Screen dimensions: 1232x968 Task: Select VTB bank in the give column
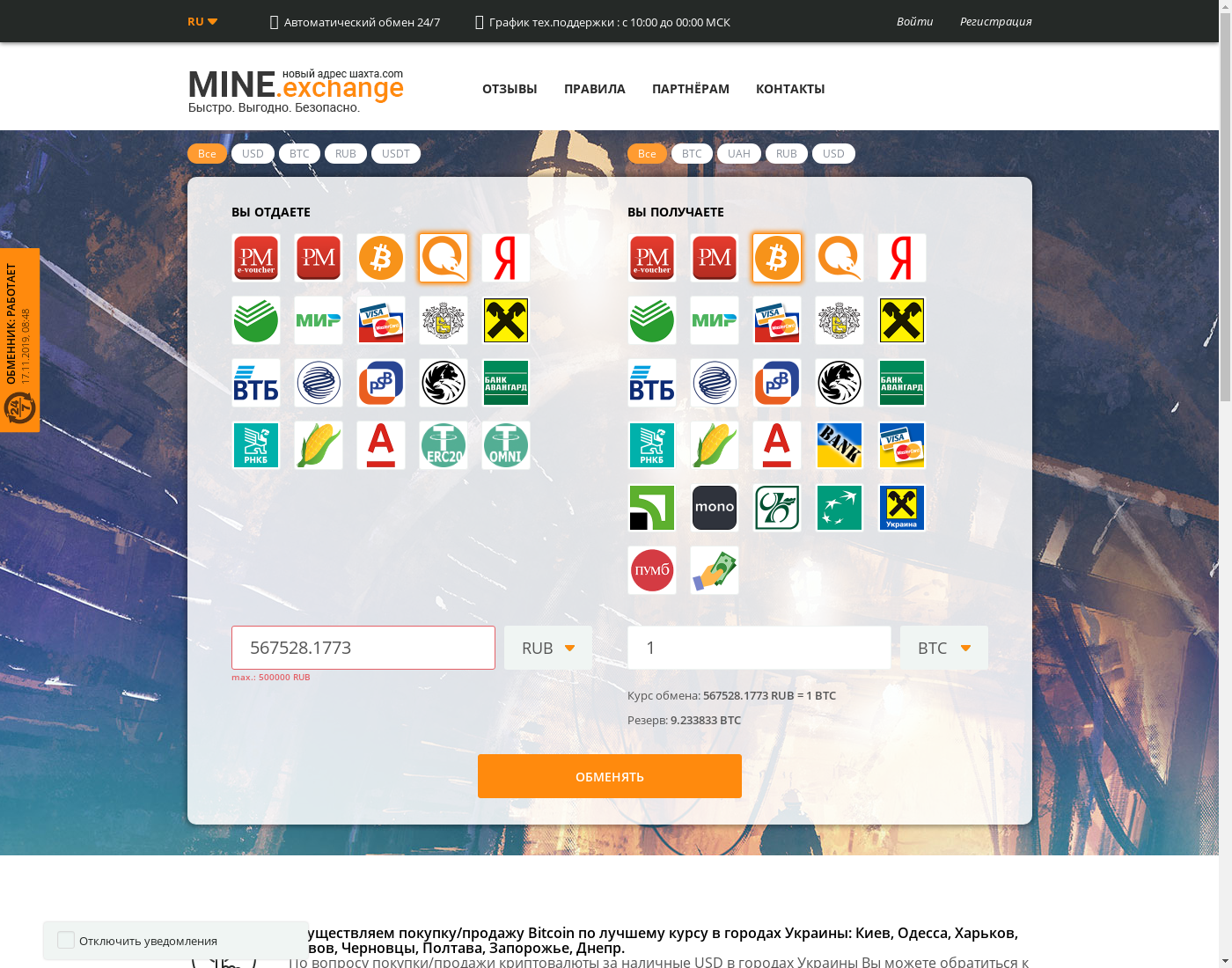(256, 383)
